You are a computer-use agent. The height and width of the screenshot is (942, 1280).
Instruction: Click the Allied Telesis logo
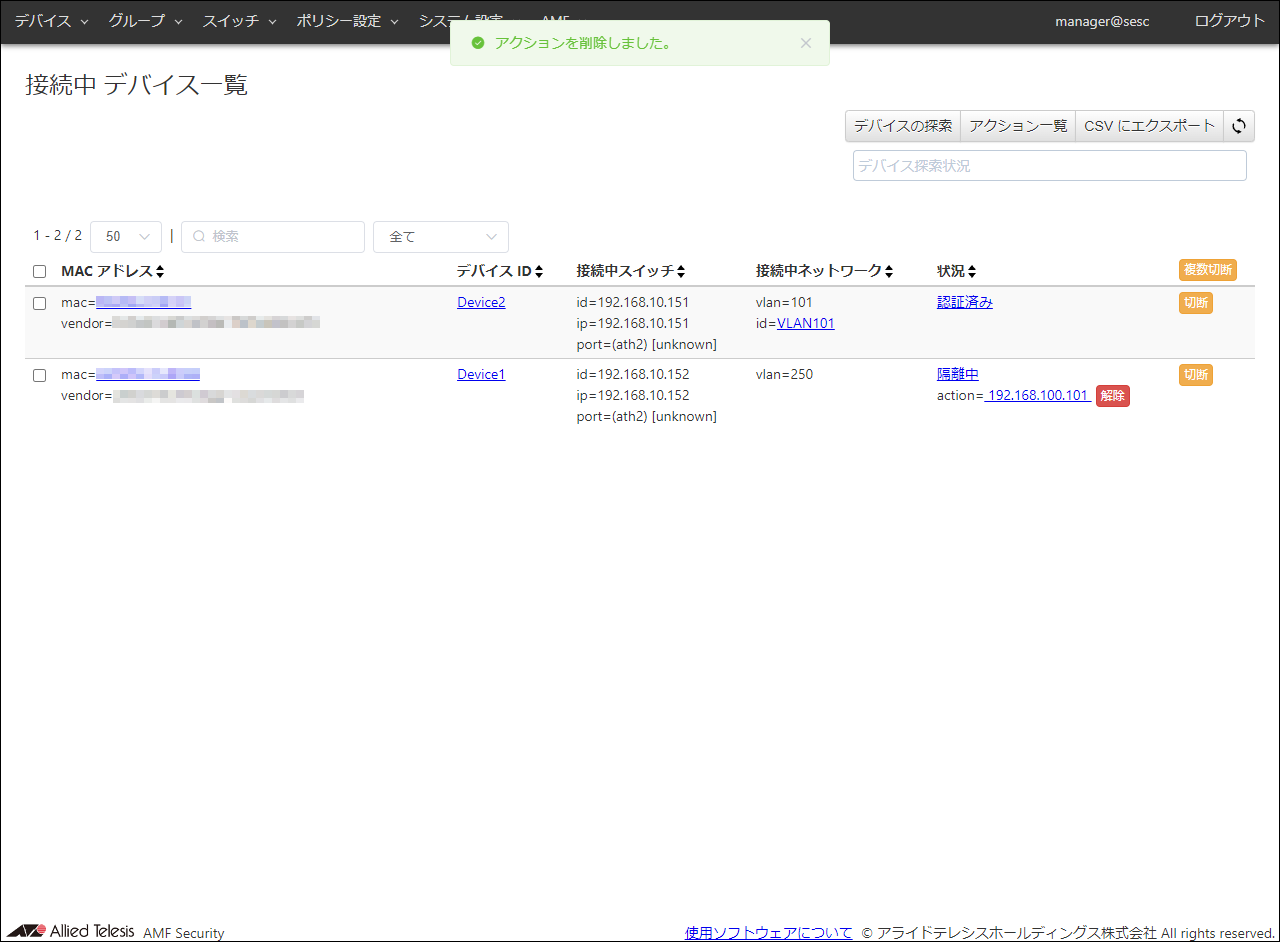(70, 931)
